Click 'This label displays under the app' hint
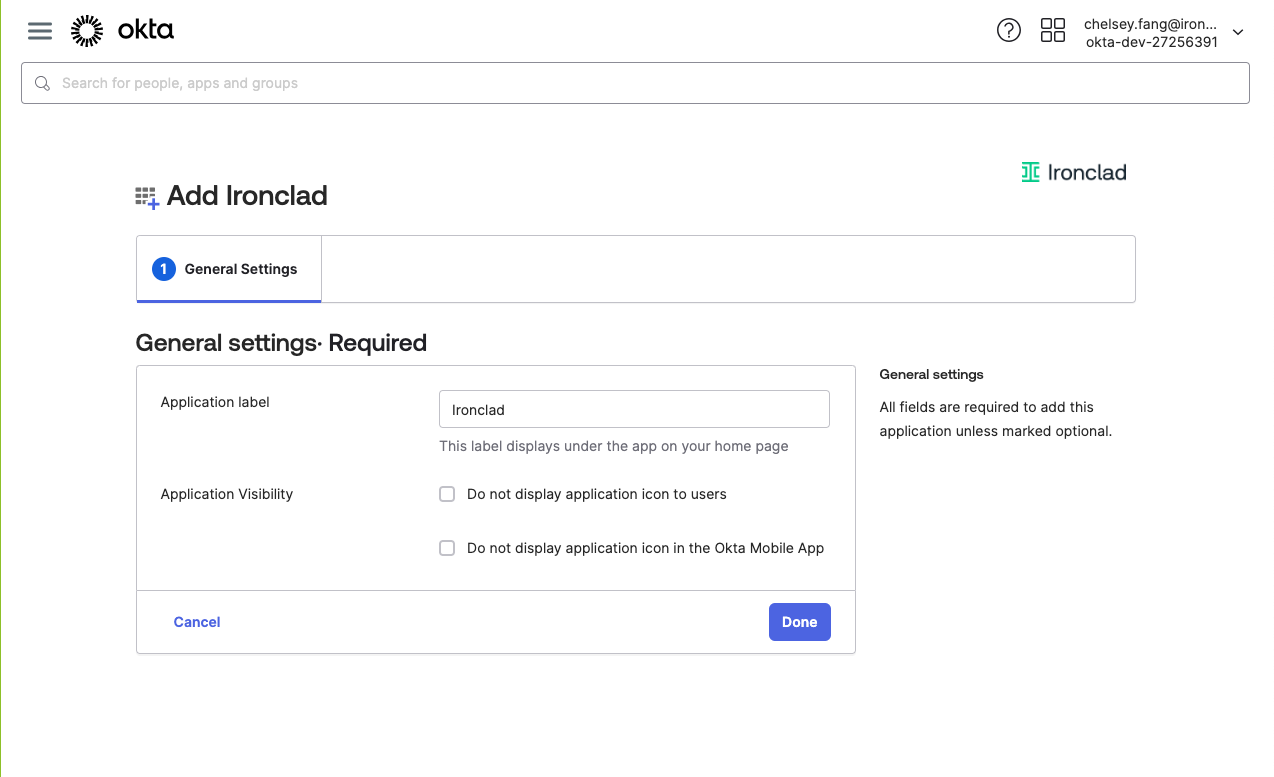The image size is (1274, 777). click(614, 446)
